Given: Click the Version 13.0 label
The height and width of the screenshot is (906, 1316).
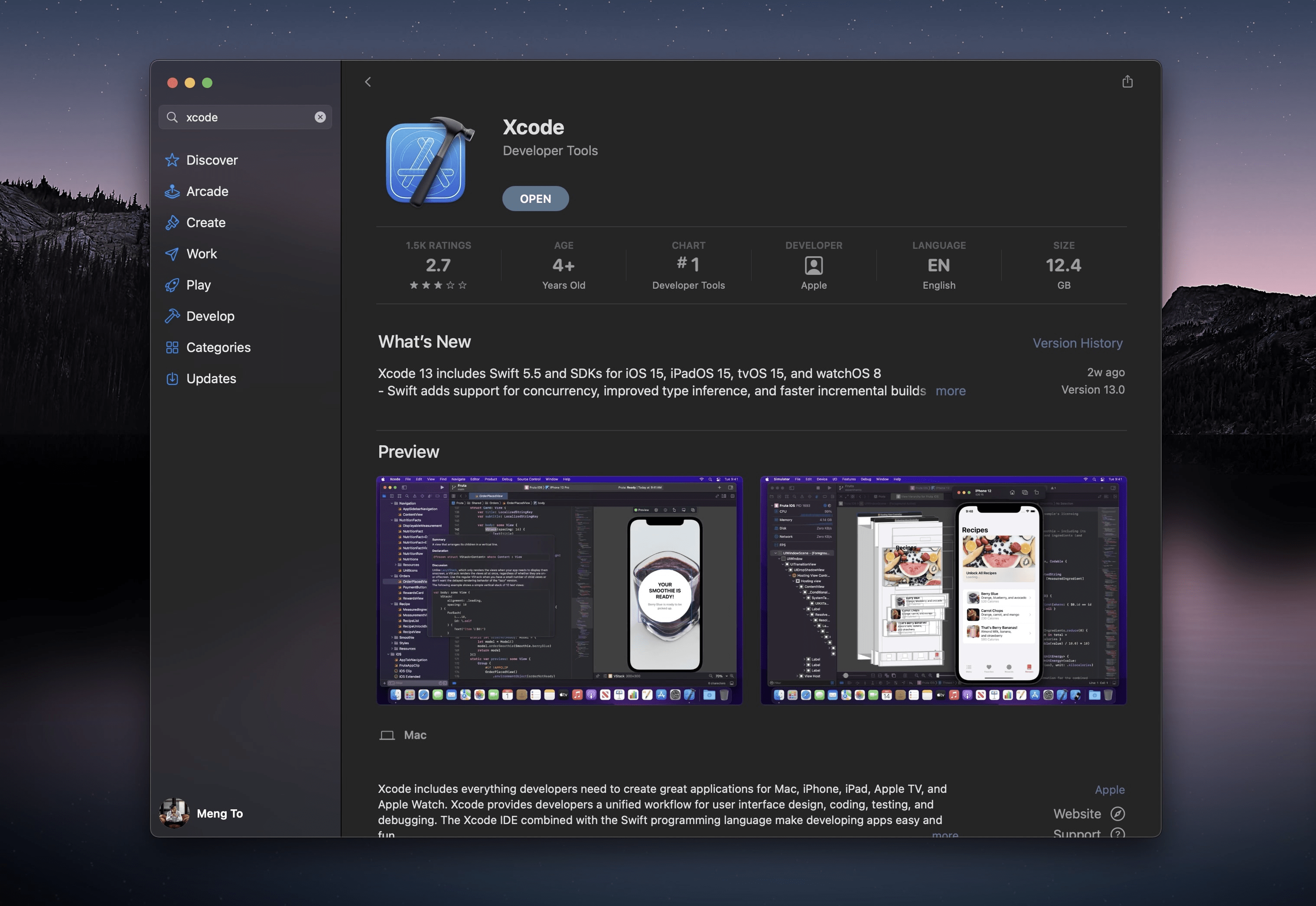Looking at the screenshot, I should pyautogui.click(x=1092, y=390).
